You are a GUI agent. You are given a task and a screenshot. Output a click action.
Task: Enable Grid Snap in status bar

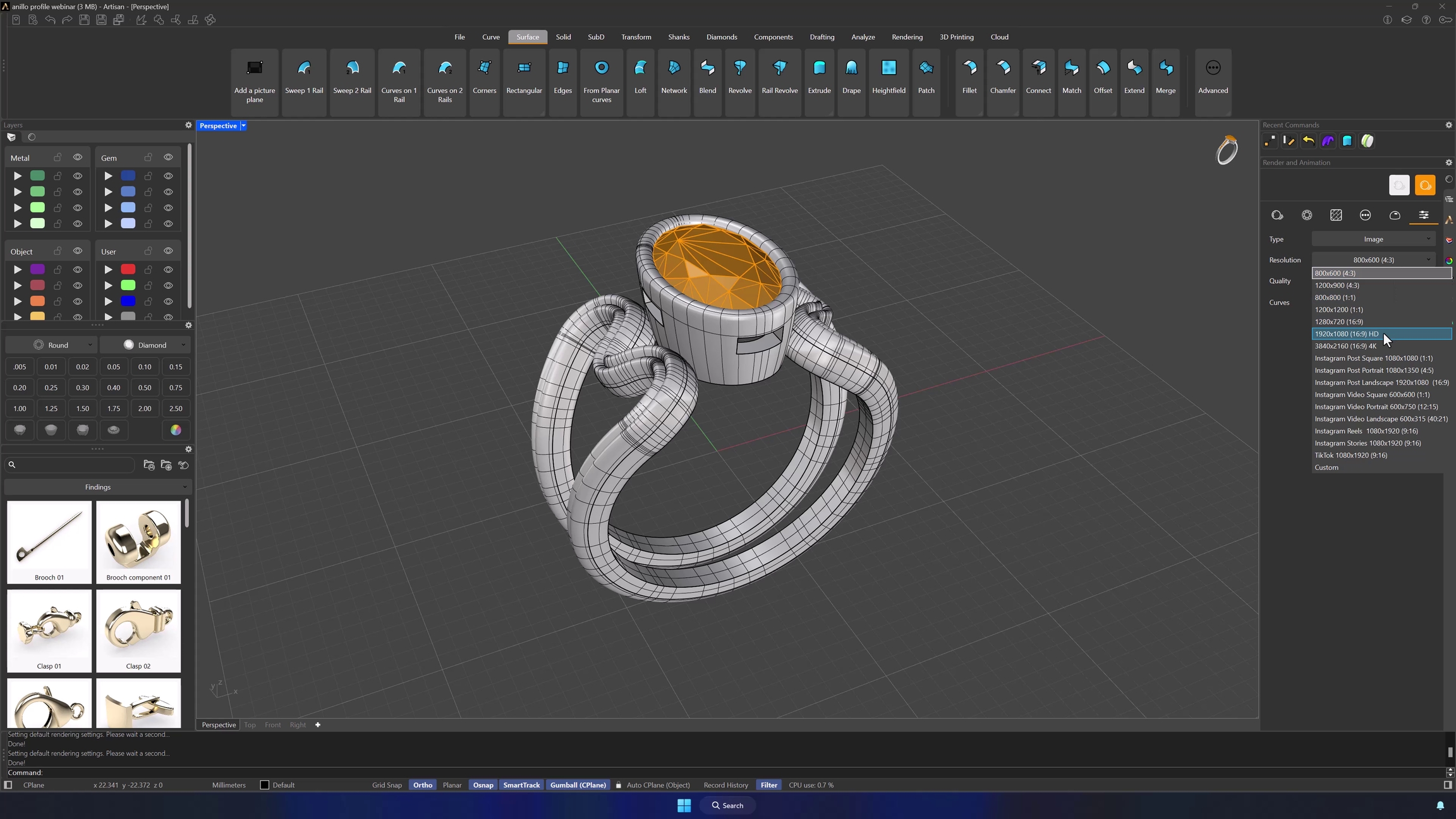tap(386, 785)
